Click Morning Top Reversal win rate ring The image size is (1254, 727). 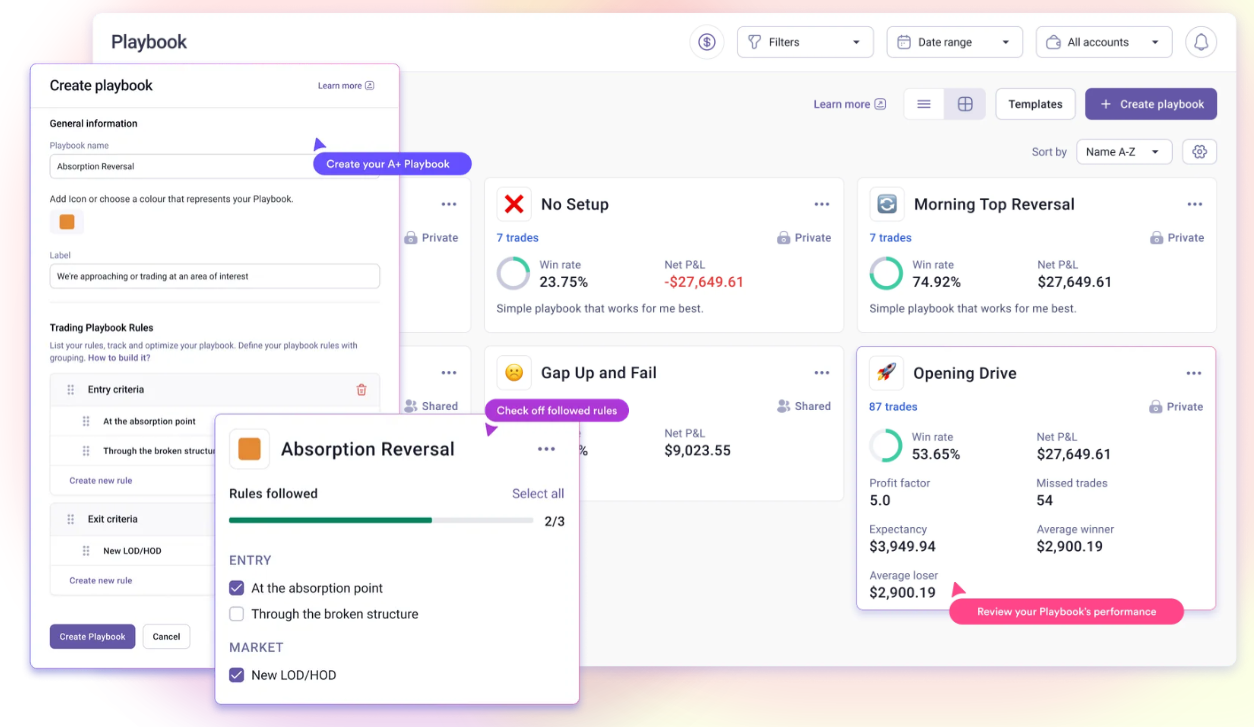tap(886, 274)
